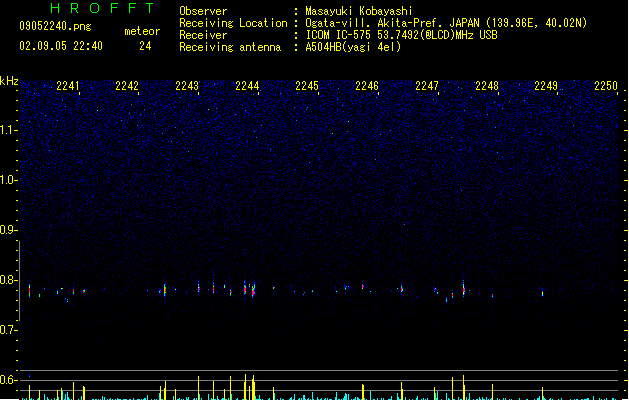Click observer name Masayuki Kobayashi
Viewport: 629px width, 400px height.
[x=359, y=11]
